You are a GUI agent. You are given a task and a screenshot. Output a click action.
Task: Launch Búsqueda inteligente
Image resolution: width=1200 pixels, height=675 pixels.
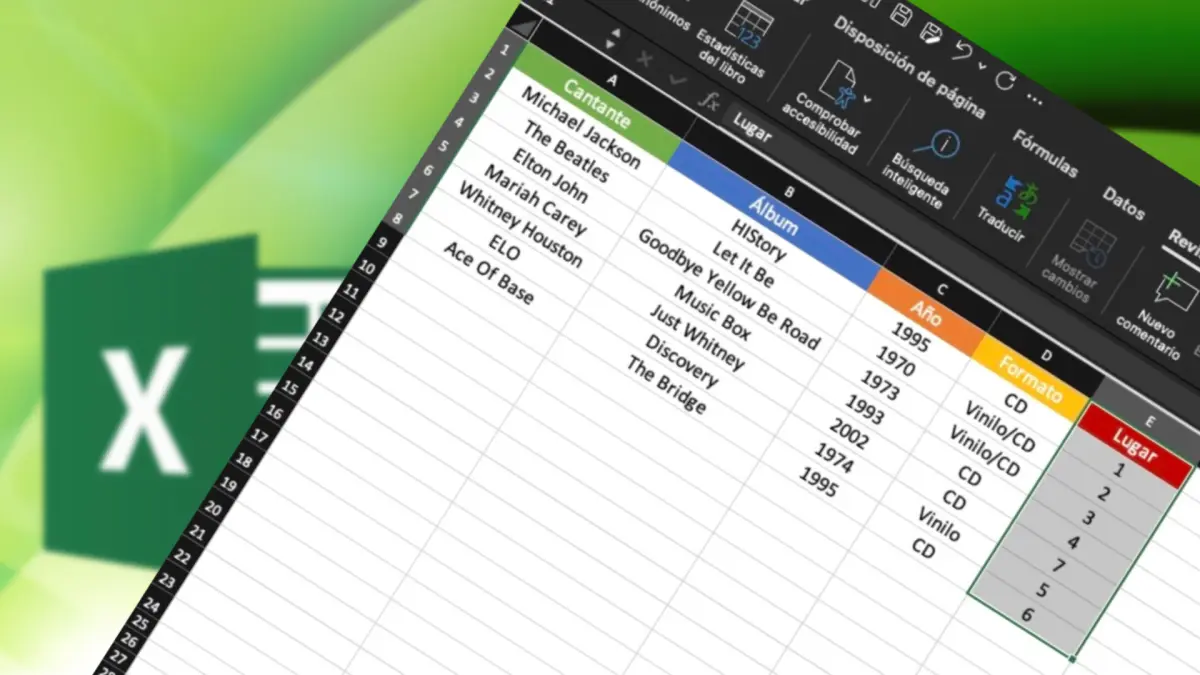click(x=935, y=146)
